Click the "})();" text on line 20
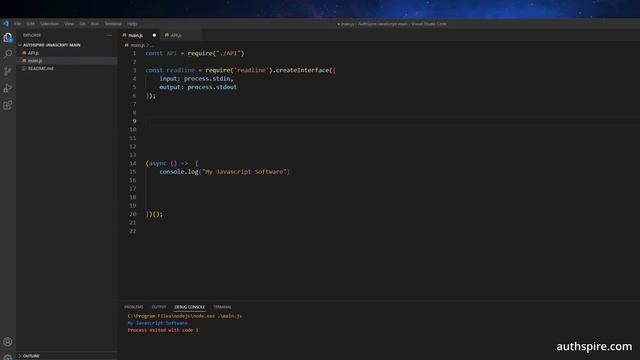640x360 pixels. click(154, 214)
